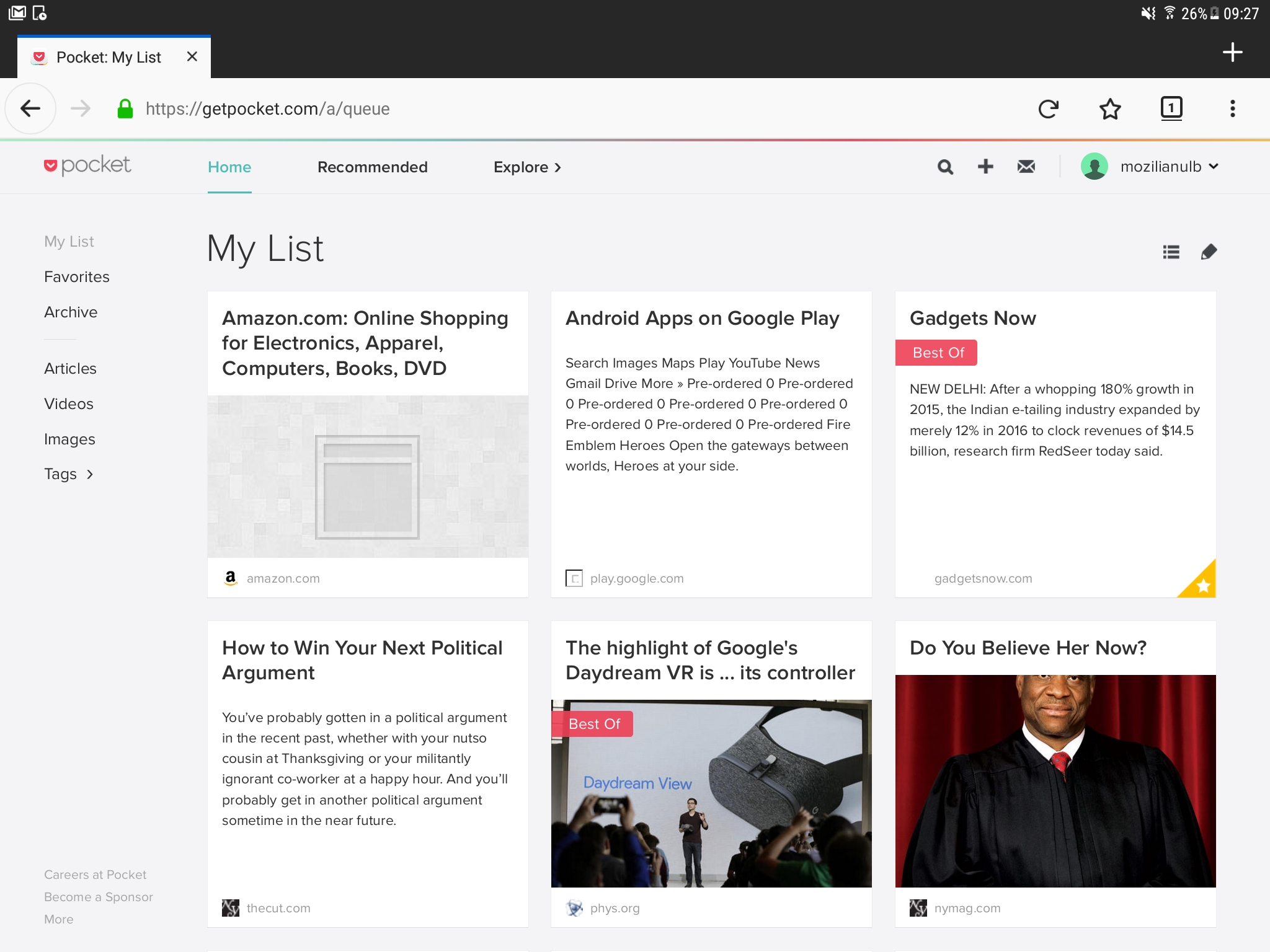1270x952 pixels.
Task: Click the Careers at Pocket link
Action: click(x=95, y=875)
